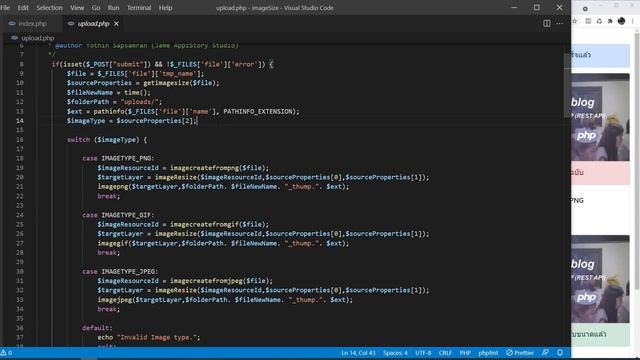The image size is (640, 360).
Task: Open the Selection menu
Action: pyautogui.click(x=49, y=8)
